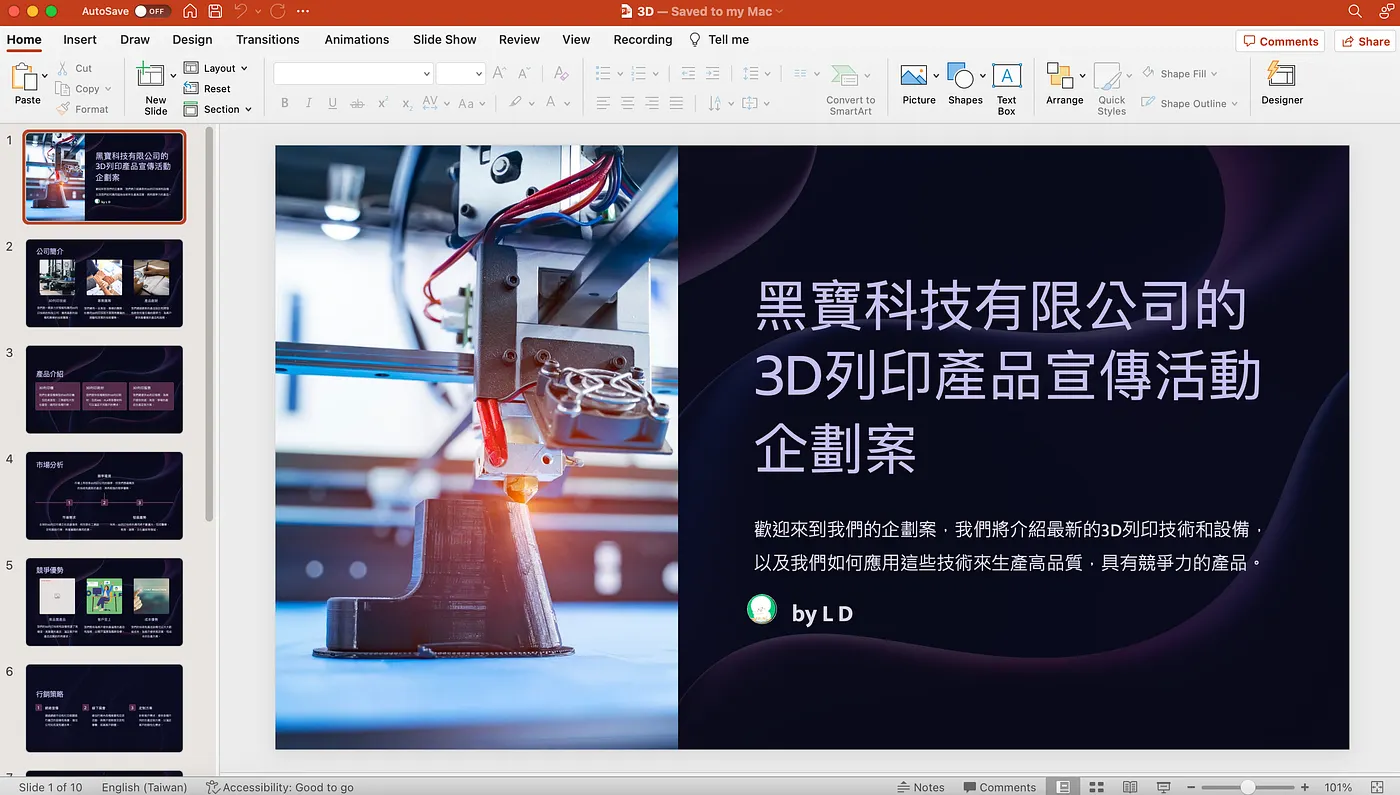Click Accessibility: Good to go status
Viewport: 1400px width, 795px height.
pos(280,787)
